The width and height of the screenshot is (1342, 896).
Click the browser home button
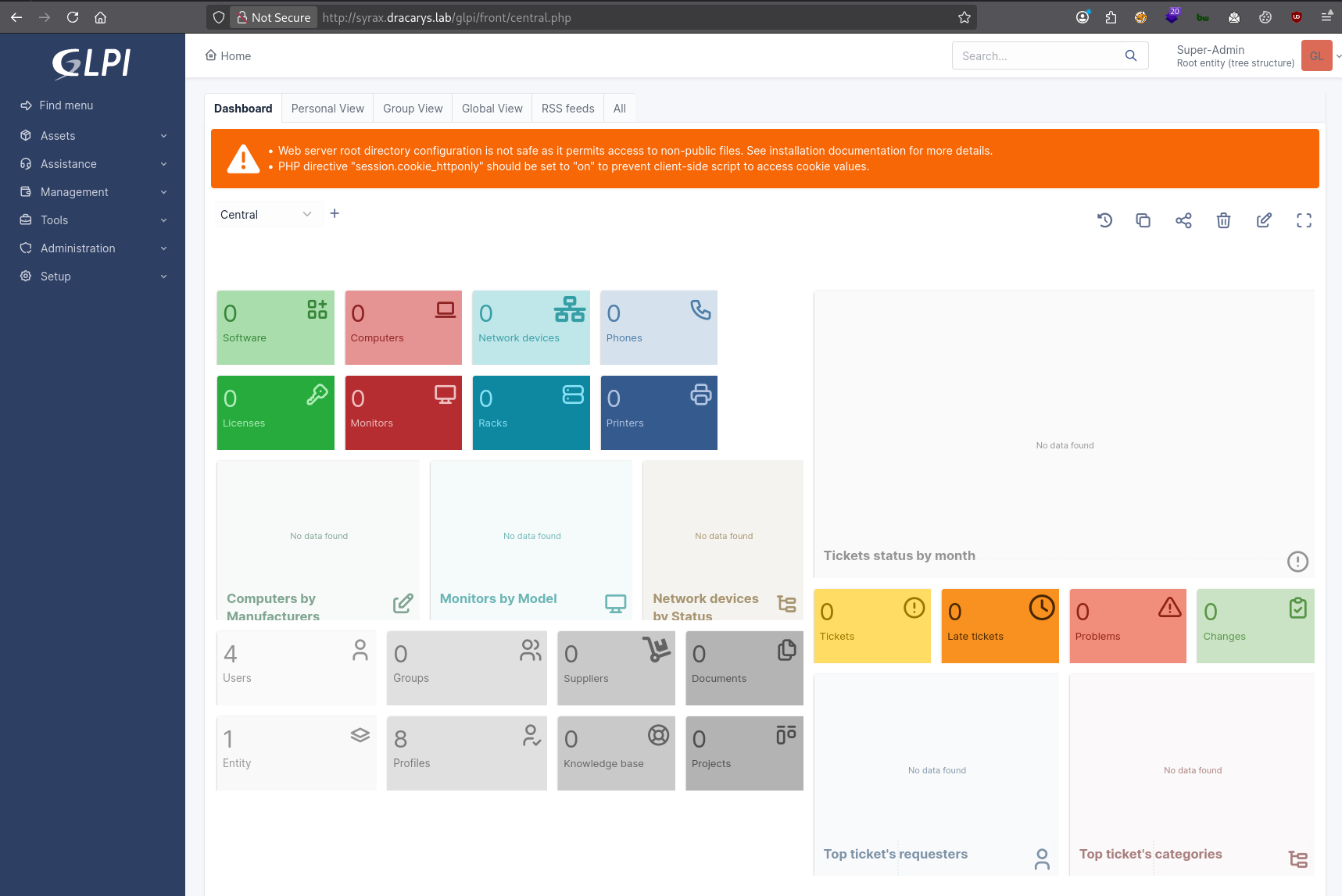click(100, 17)
